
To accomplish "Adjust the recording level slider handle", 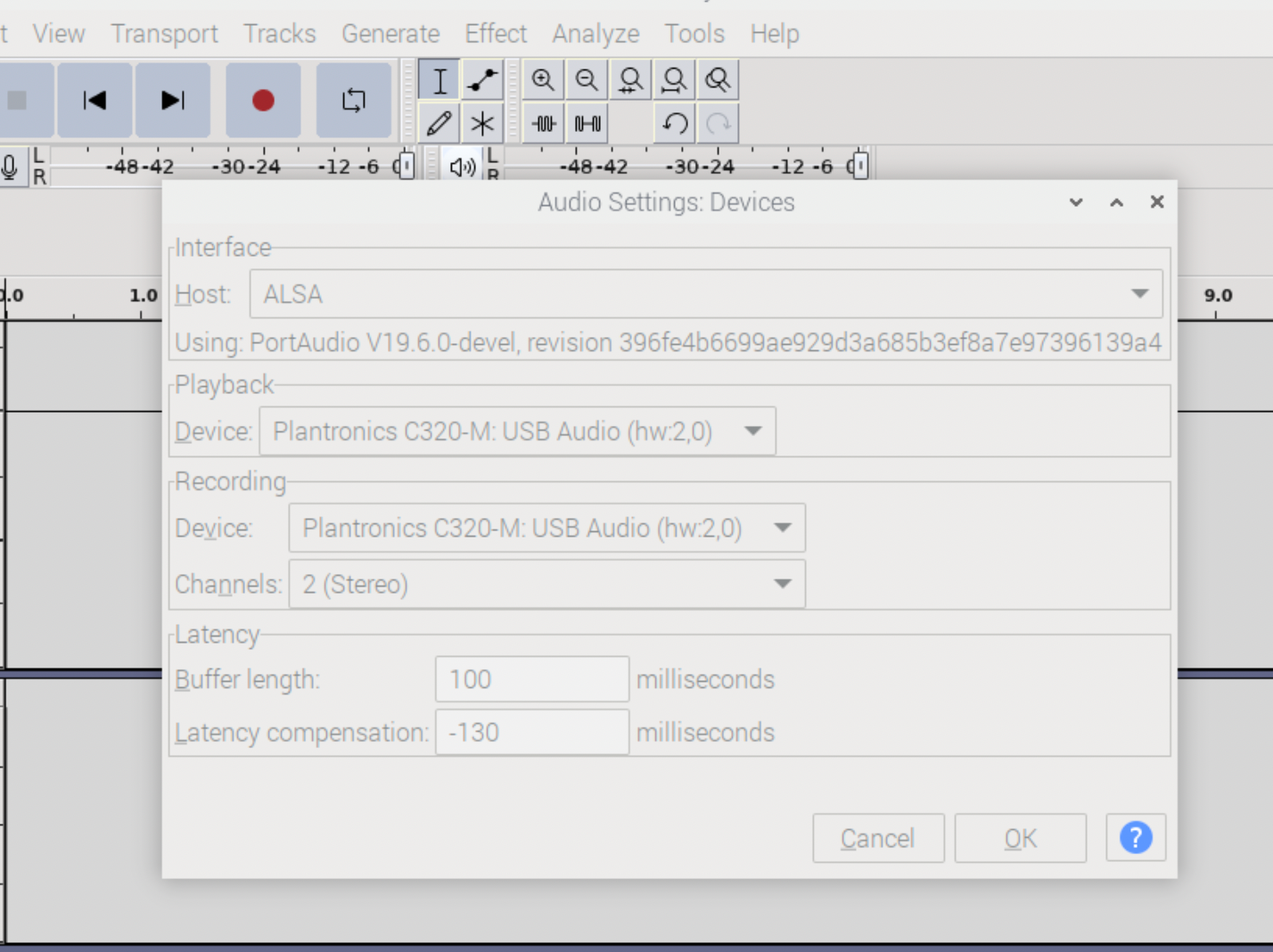I will [406, 166].
